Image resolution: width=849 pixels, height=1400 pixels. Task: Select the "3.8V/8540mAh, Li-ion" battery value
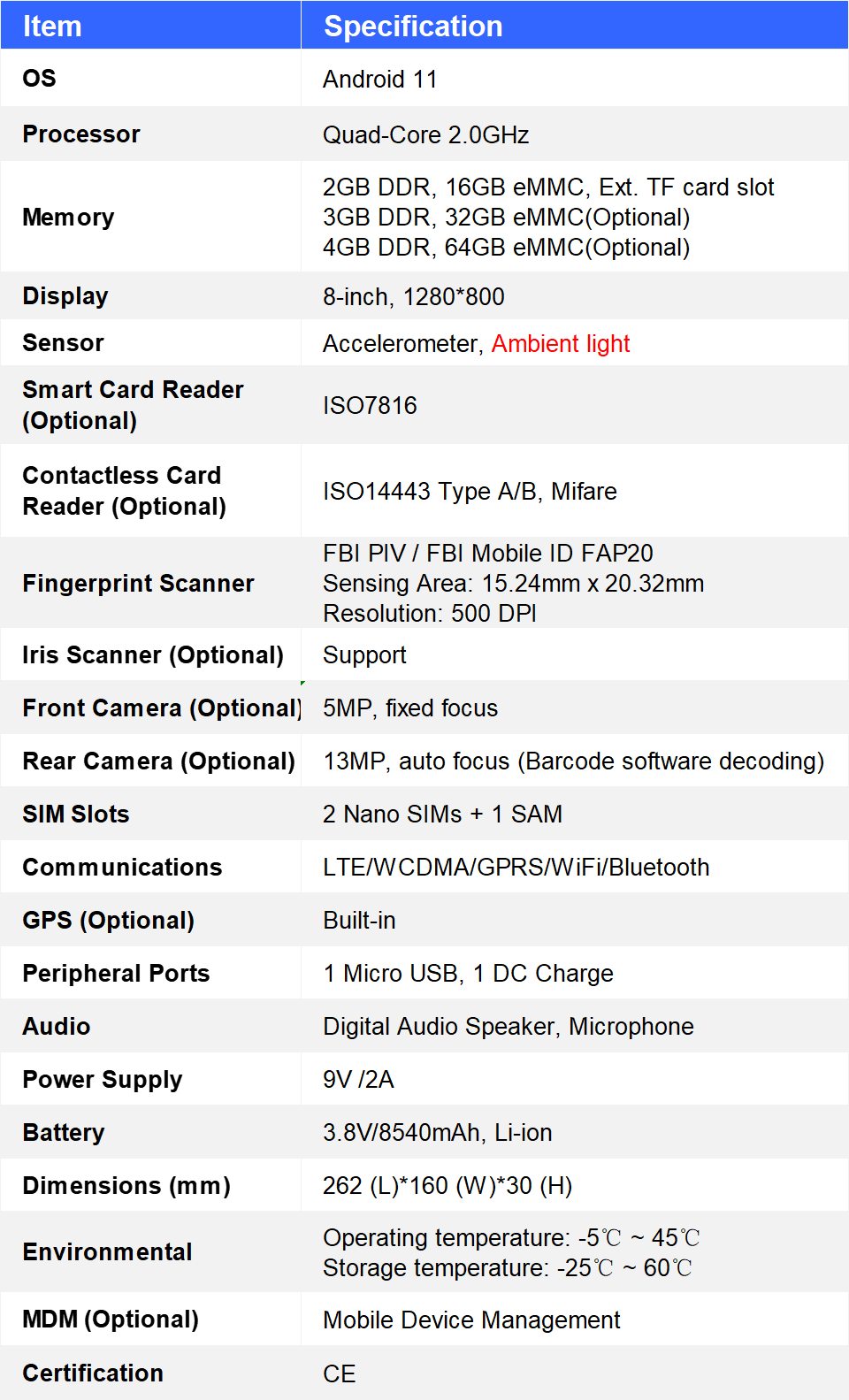click(437, 1133)
